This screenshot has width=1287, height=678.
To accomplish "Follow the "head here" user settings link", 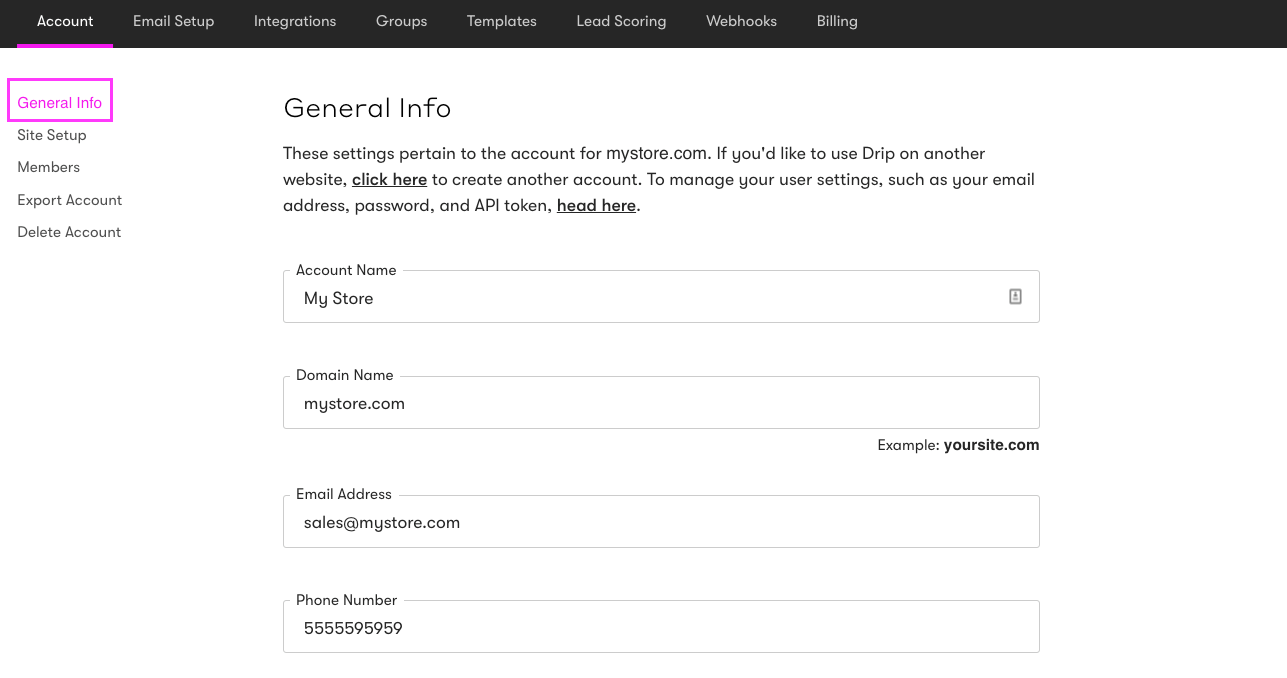I will pyautogui.click(x=596, y=206).
